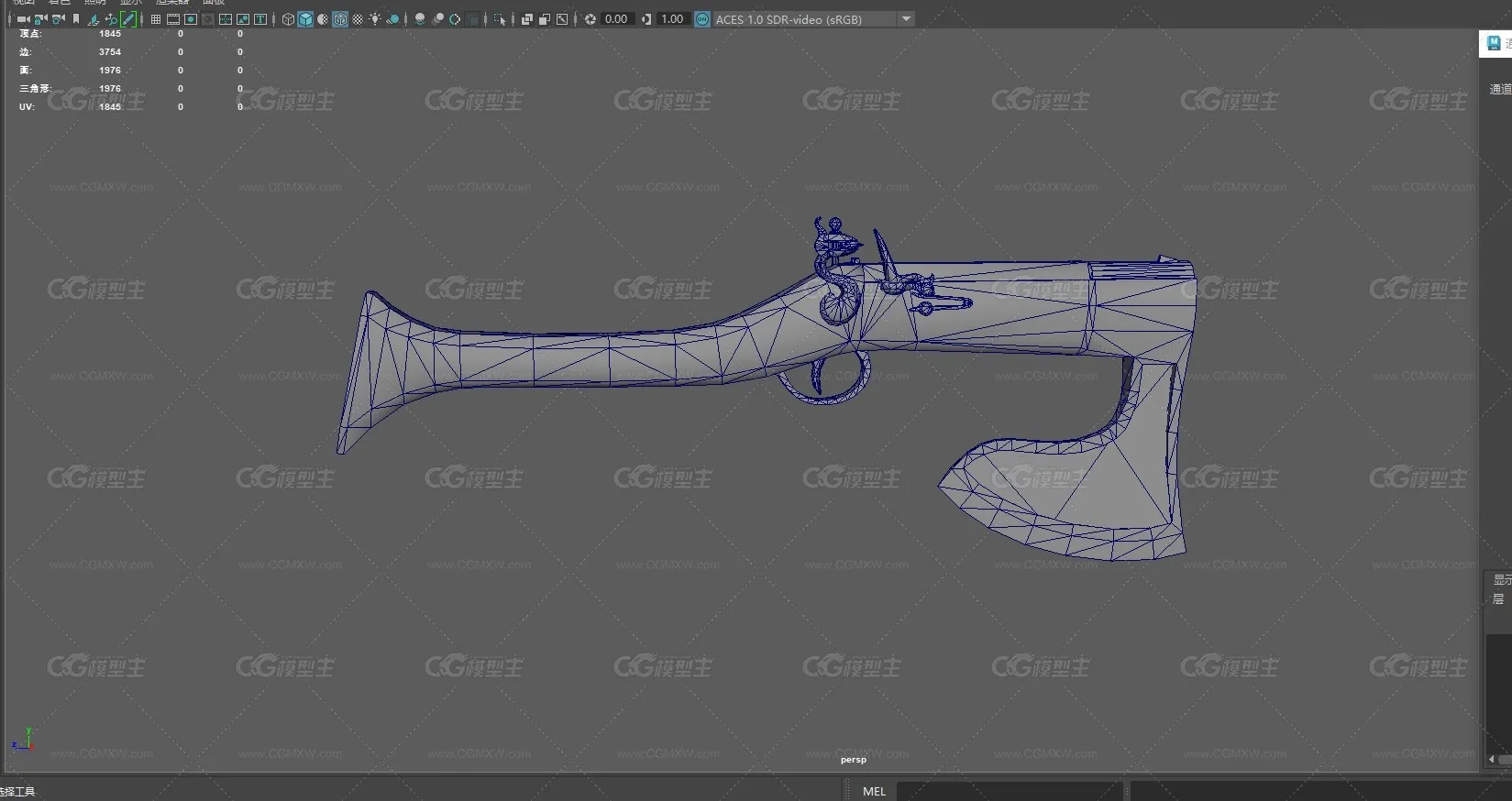Toggle the view transform ON button
The image size is (1512, 801).
pos(702,19)
